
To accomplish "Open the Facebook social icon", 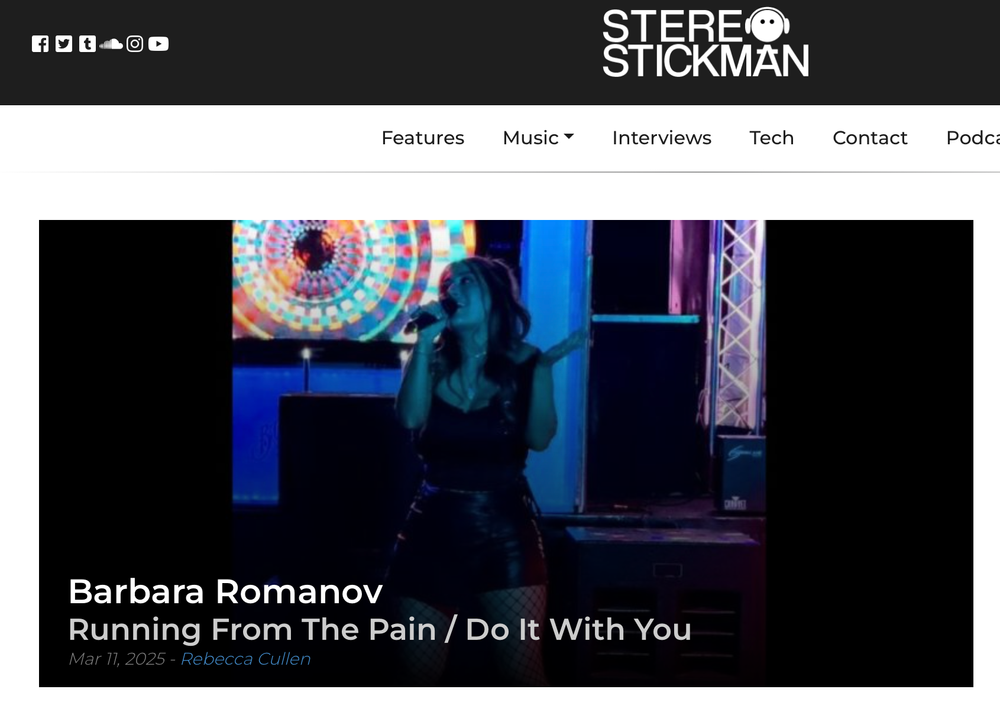I will coord(40,44).
